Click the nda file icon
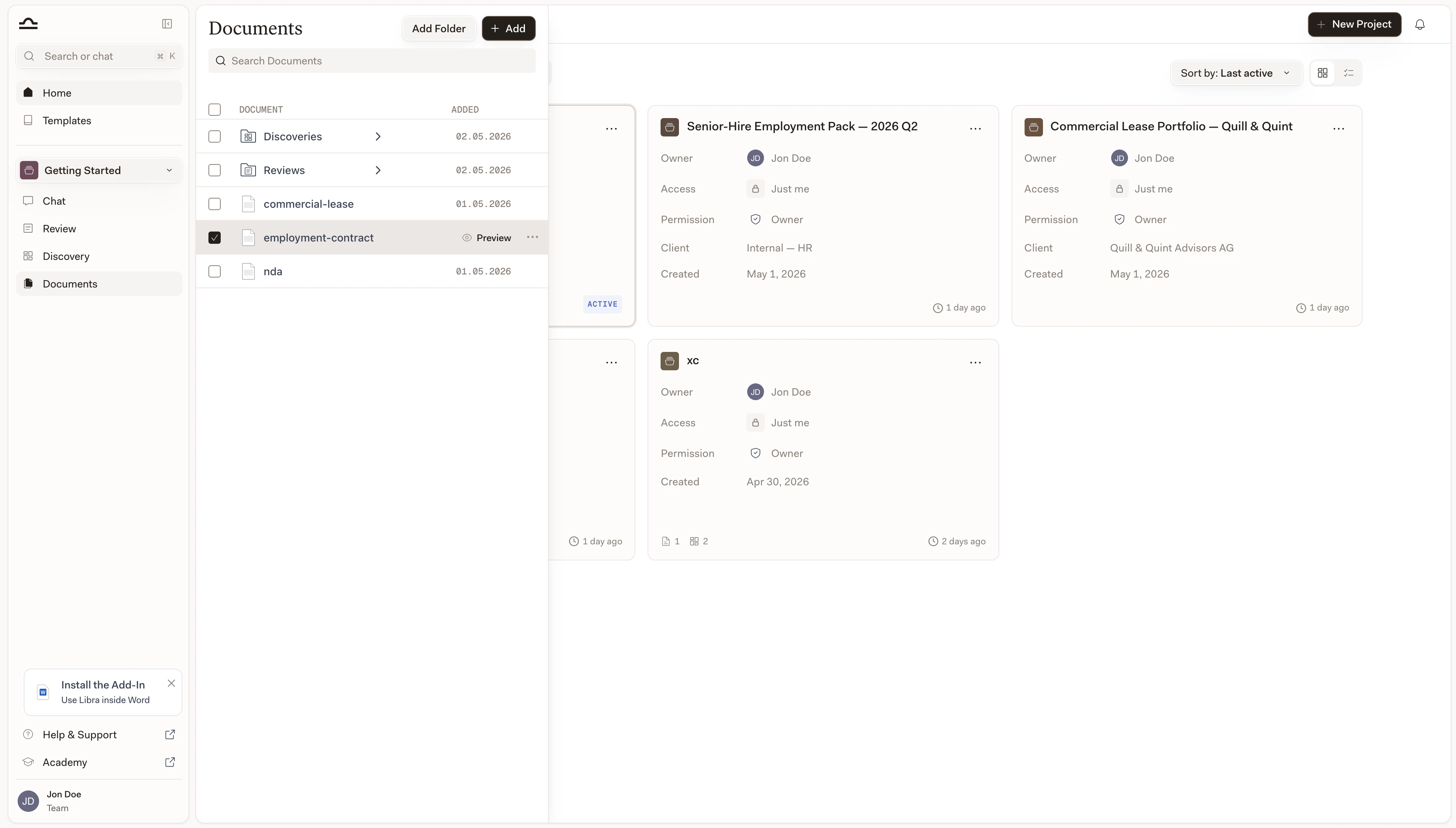The width and height of the screenshot is (1456, 828). 248,271
